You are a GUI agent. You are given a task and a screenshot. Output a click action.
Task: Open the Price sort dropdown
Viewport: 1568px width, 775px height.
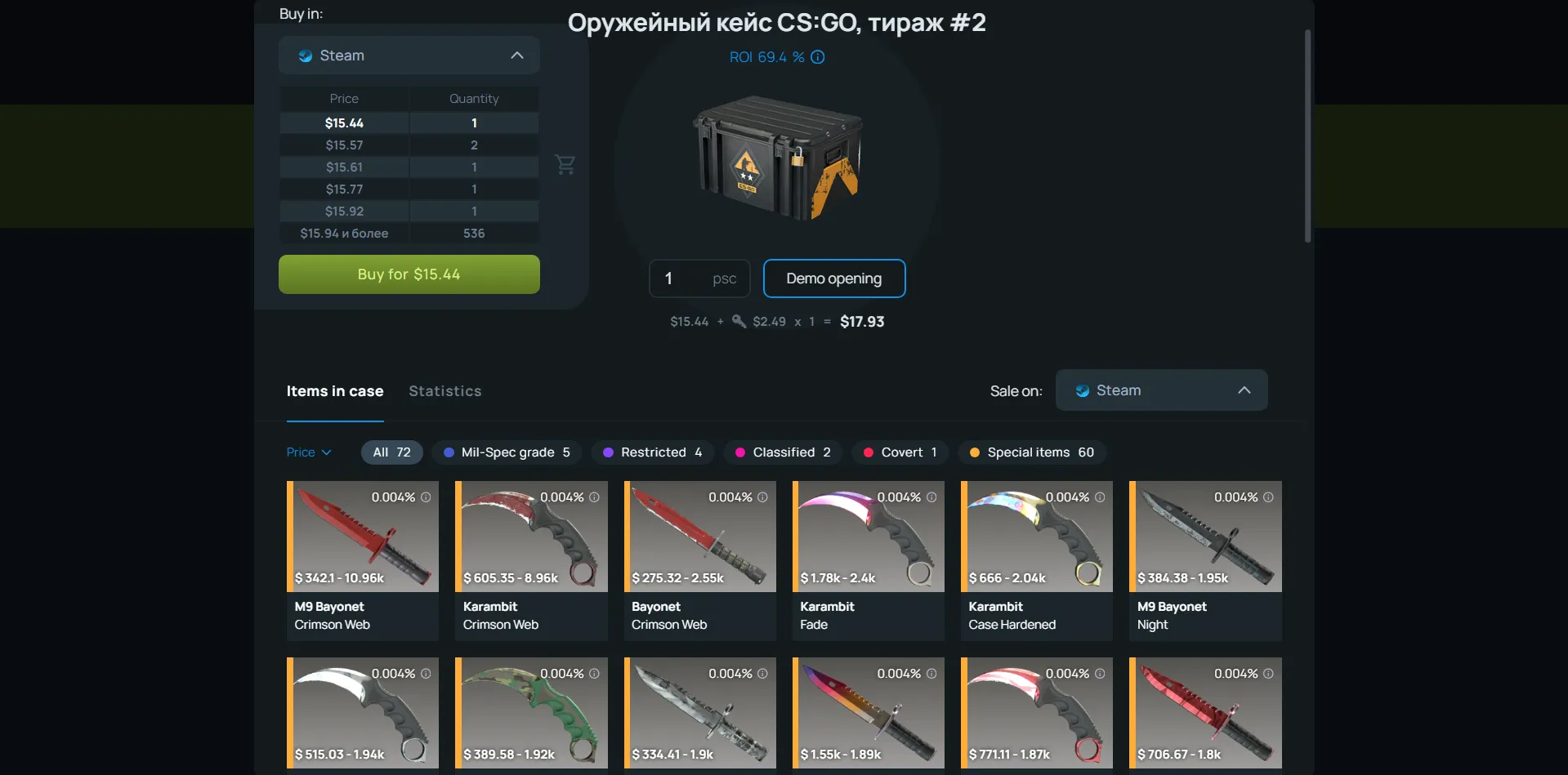pos(309,452)
